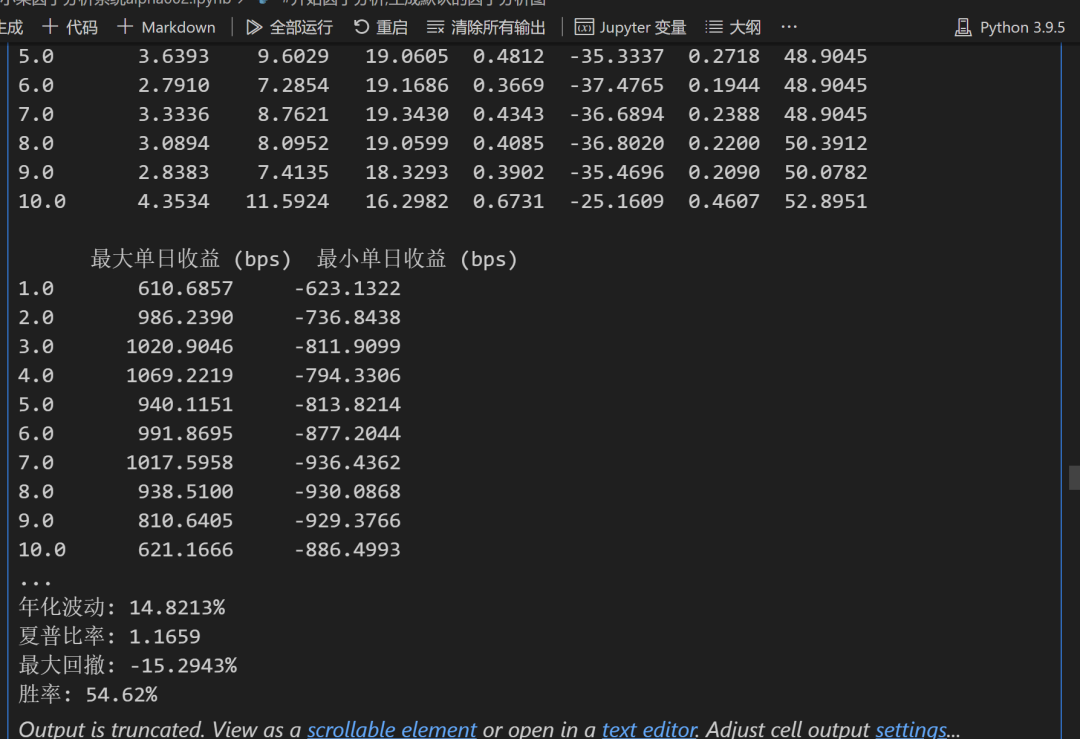Click the value -813.8214
Viewport: 1080px width, 739px height.
coord(347,404)
